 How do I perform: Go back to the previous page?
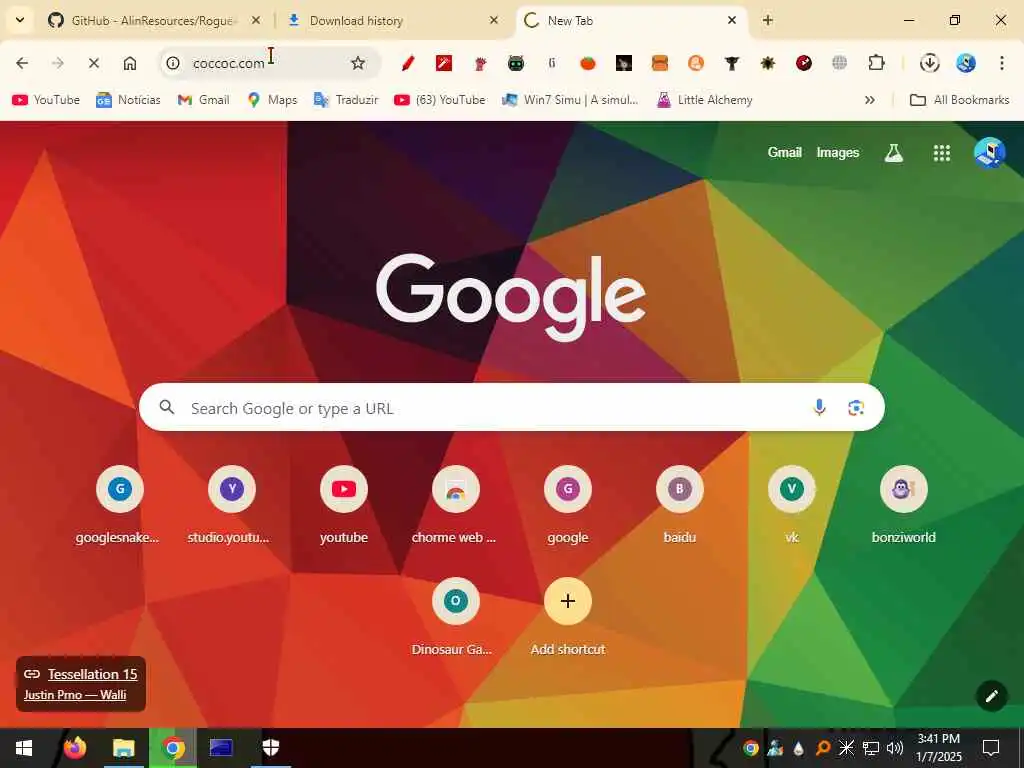pos(22,63)
